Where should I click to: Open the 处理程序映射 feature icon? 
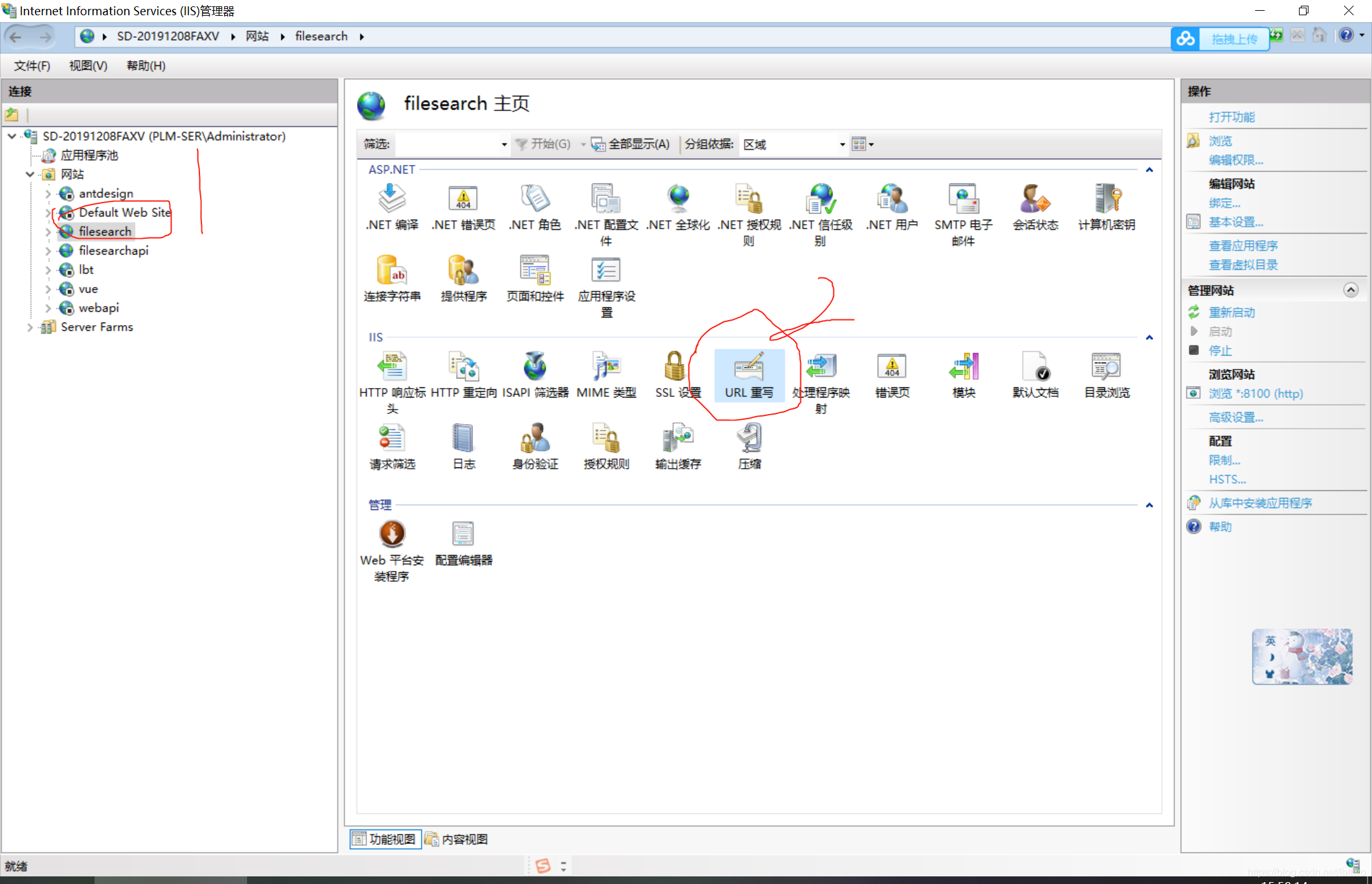point(821,382)
